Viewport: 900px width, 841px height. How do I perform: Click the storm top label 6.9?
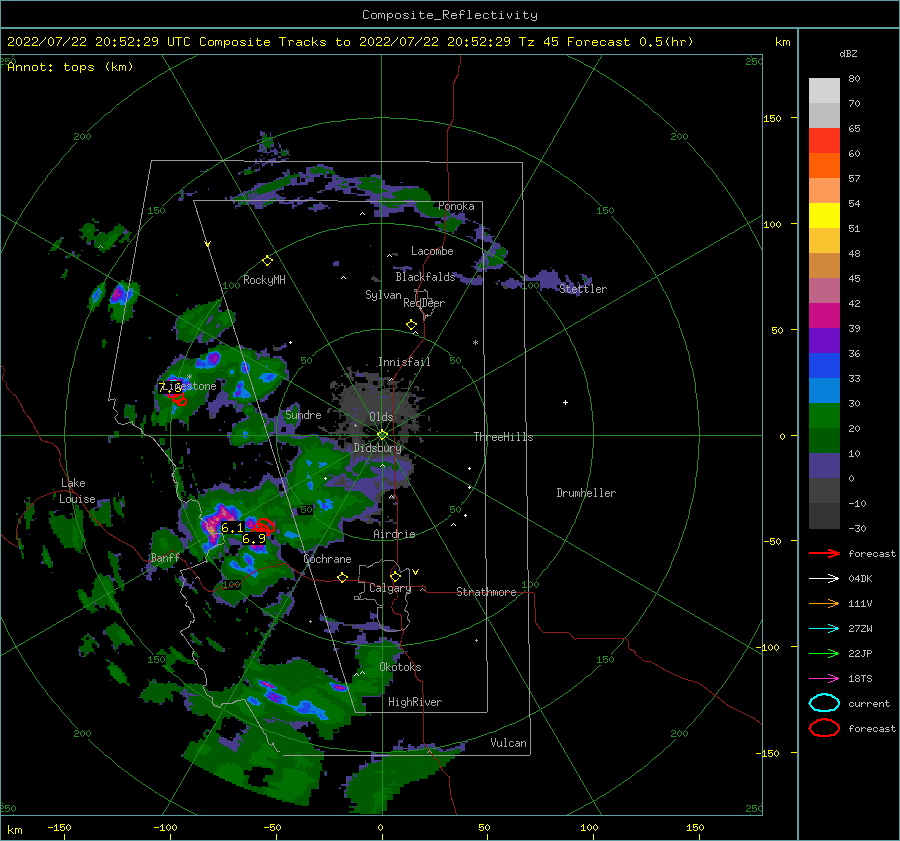254,538
